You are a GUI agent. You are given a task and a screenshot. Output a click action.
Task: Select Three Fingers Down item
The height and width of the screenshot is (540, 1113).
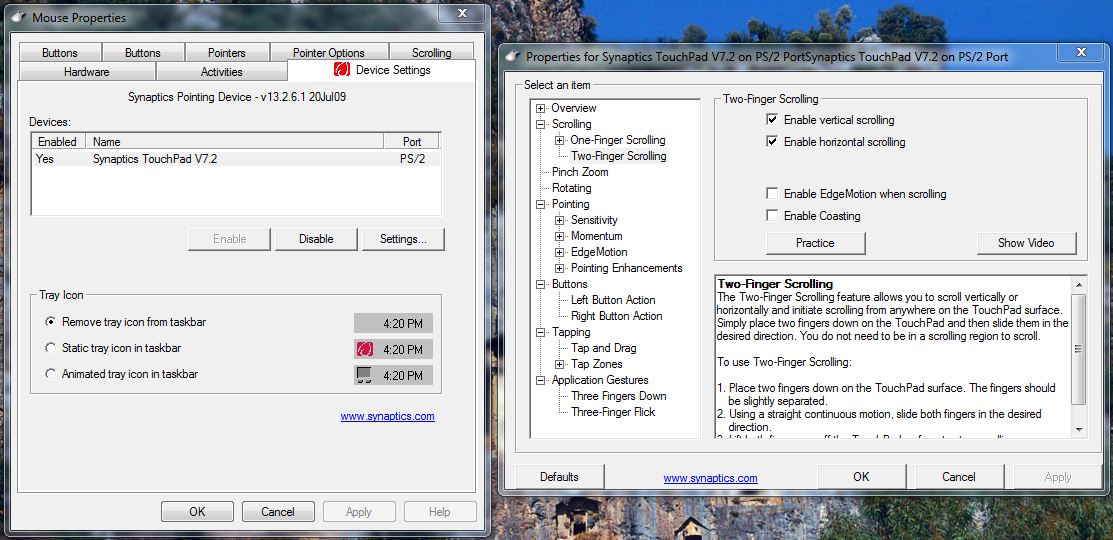[x=619, y=396]
